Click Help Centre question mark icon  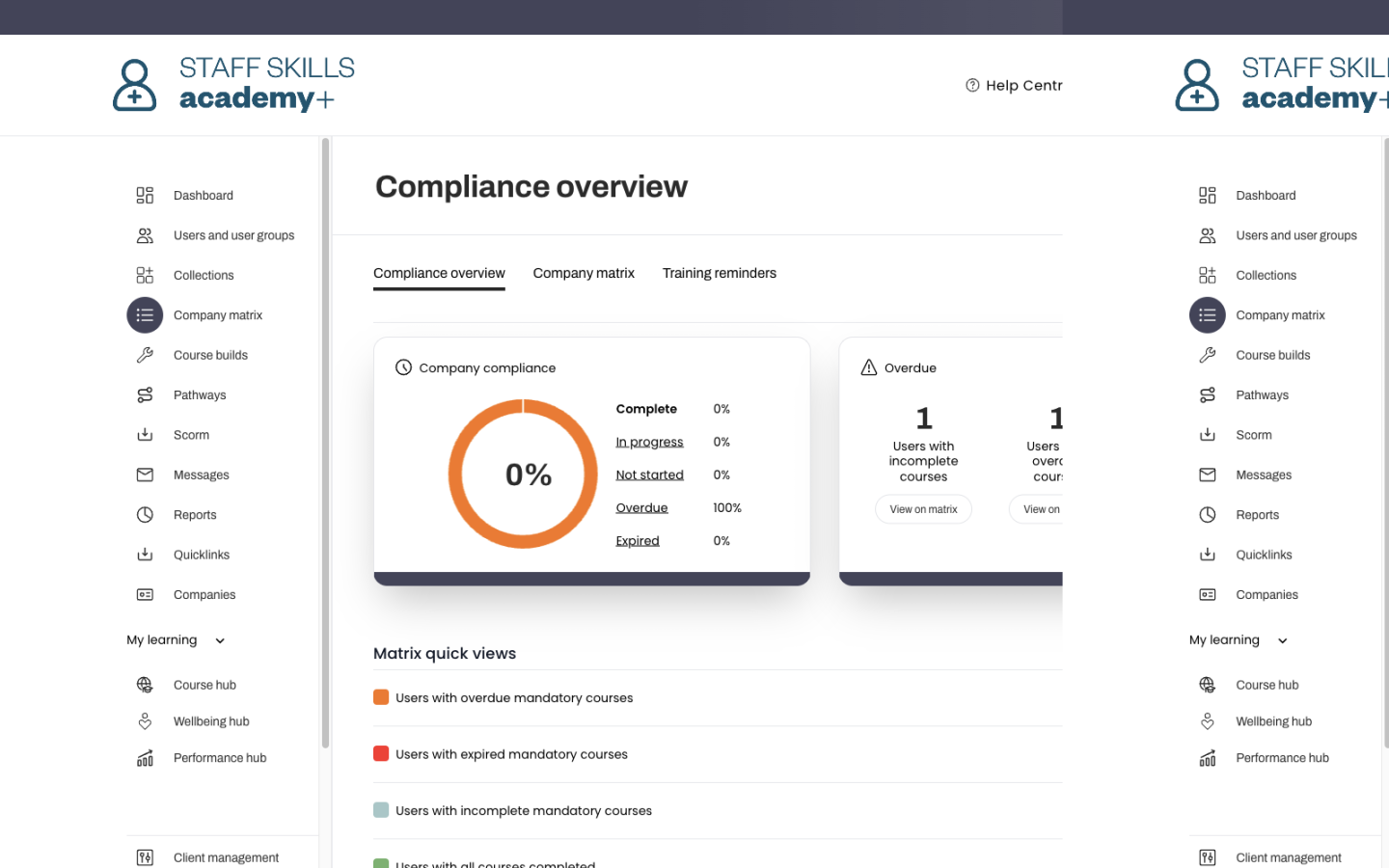click(972, 85)
